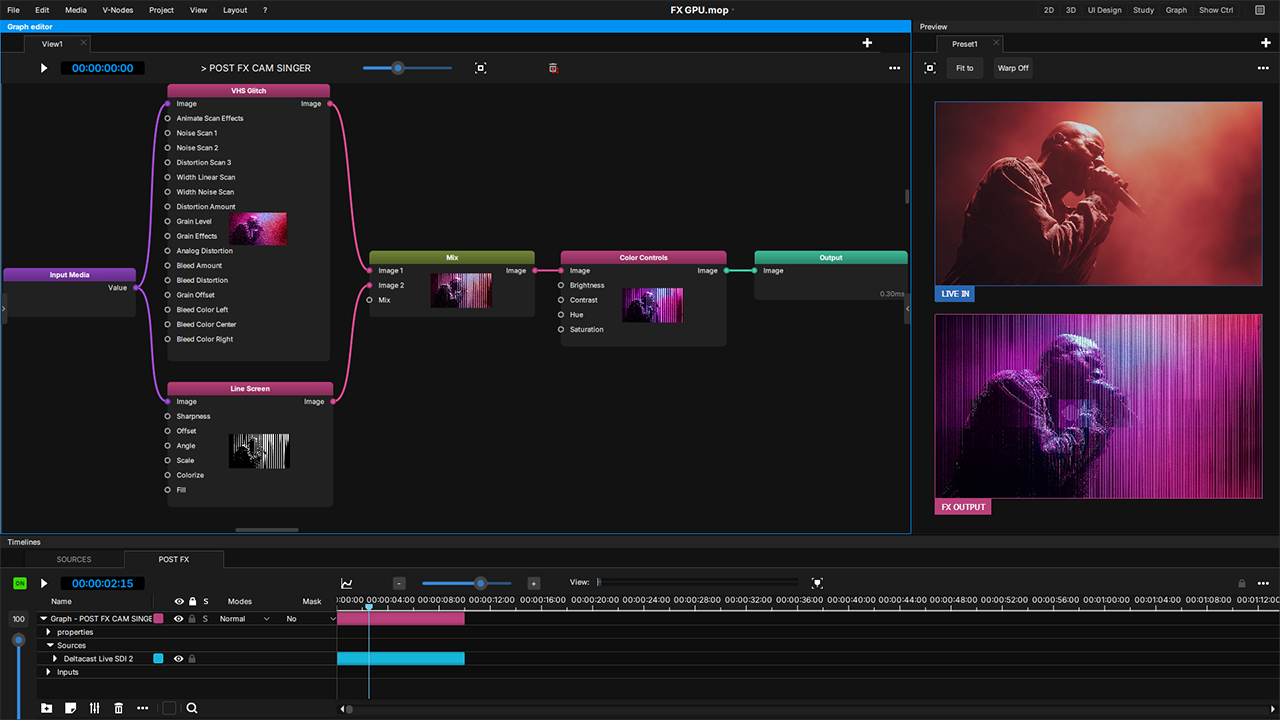Adjust the layer opacity vertical slider
Viewport: 1280px width, 720px height.
point(18,640)
